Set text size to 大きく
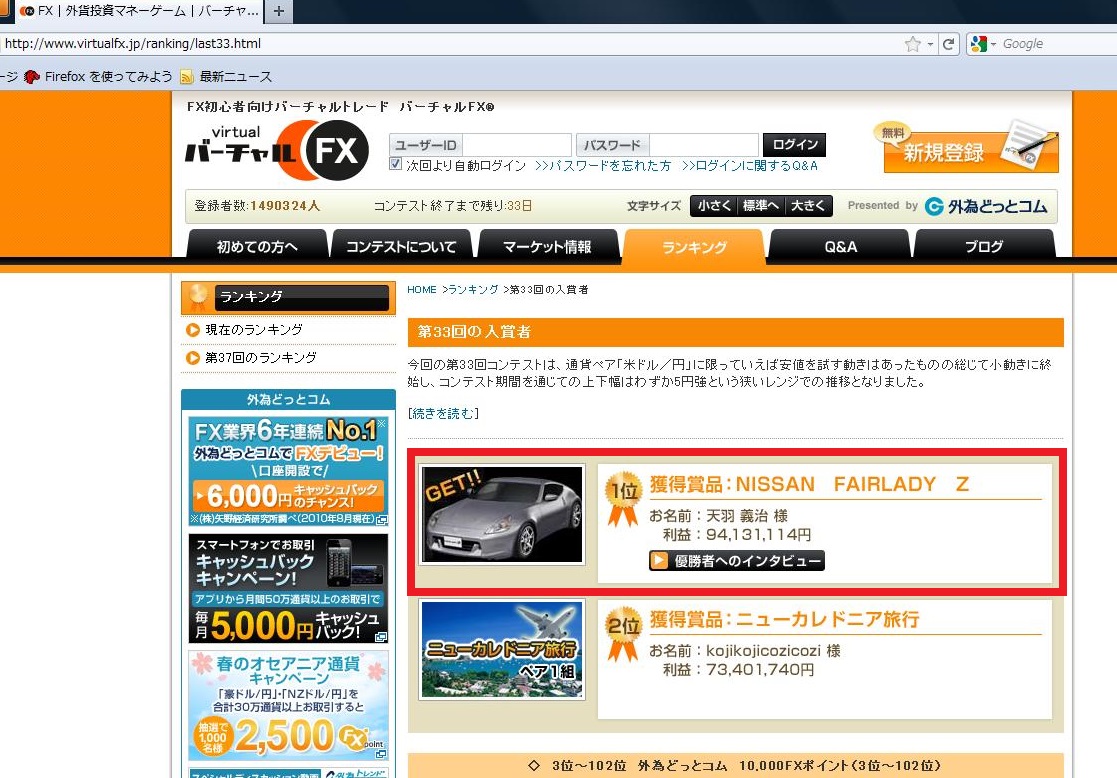 (808, 206)
